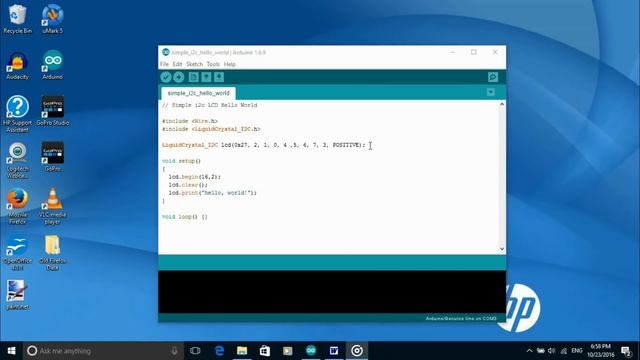Viewport: 640px width, 360px height.
Task: Open the Help menu
Action: coord(229,64)
